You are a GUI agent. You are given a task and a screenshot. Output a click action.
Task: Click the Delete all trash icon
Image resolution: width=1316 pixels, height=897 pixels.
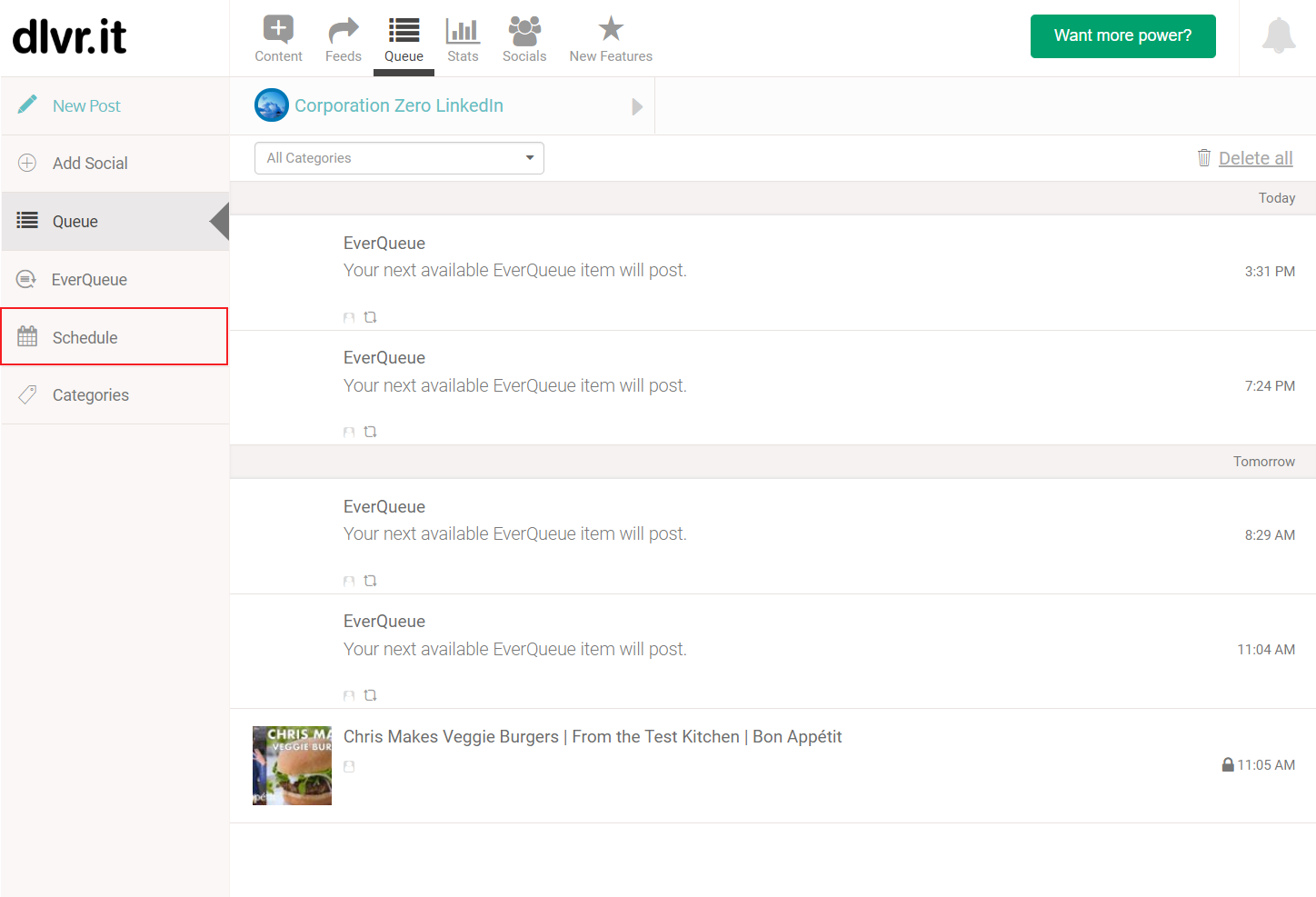tap(1204, 158)
